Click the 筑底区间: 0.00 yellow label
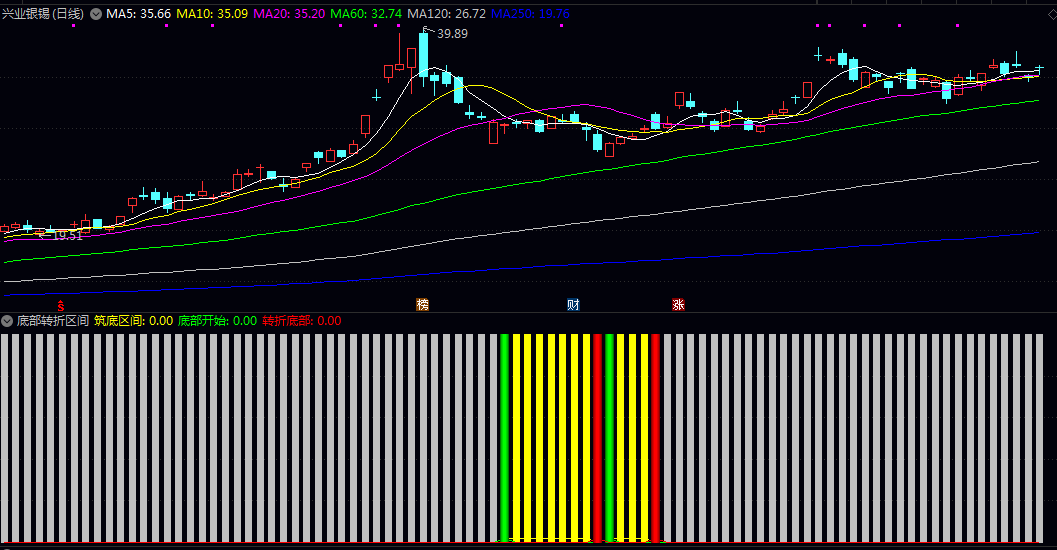The width and height of the screenshot is (1057, 550). 133,321
